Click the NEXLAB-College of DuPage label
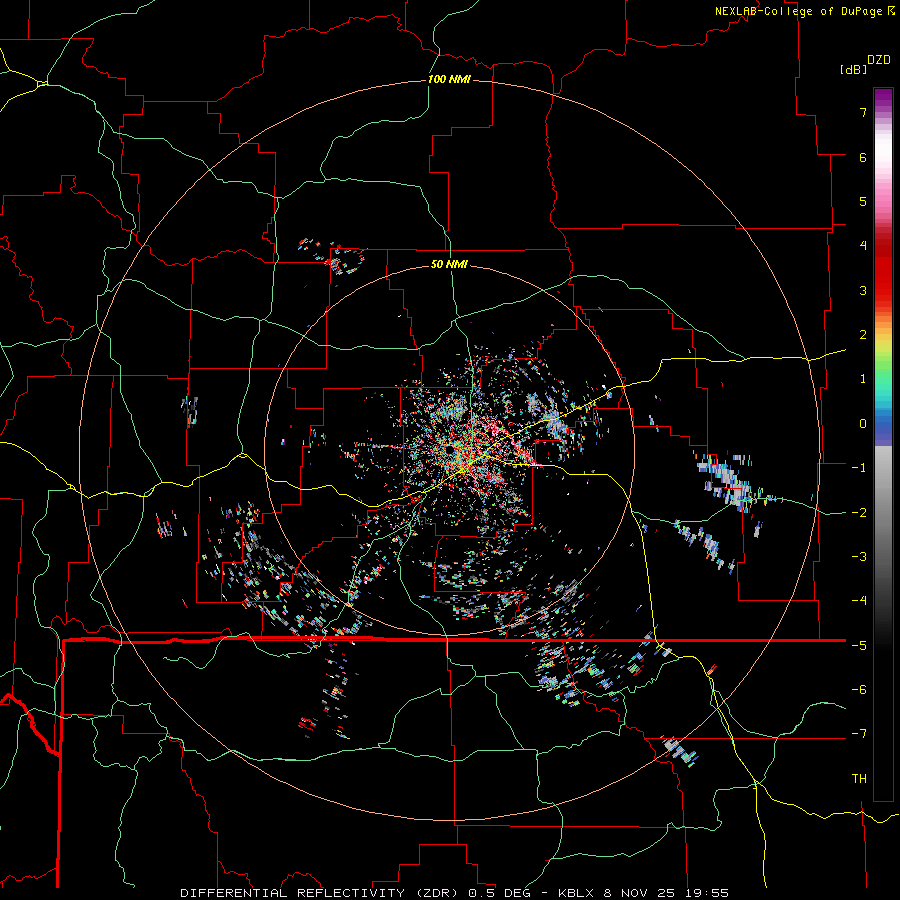 [x=800, y=11]
